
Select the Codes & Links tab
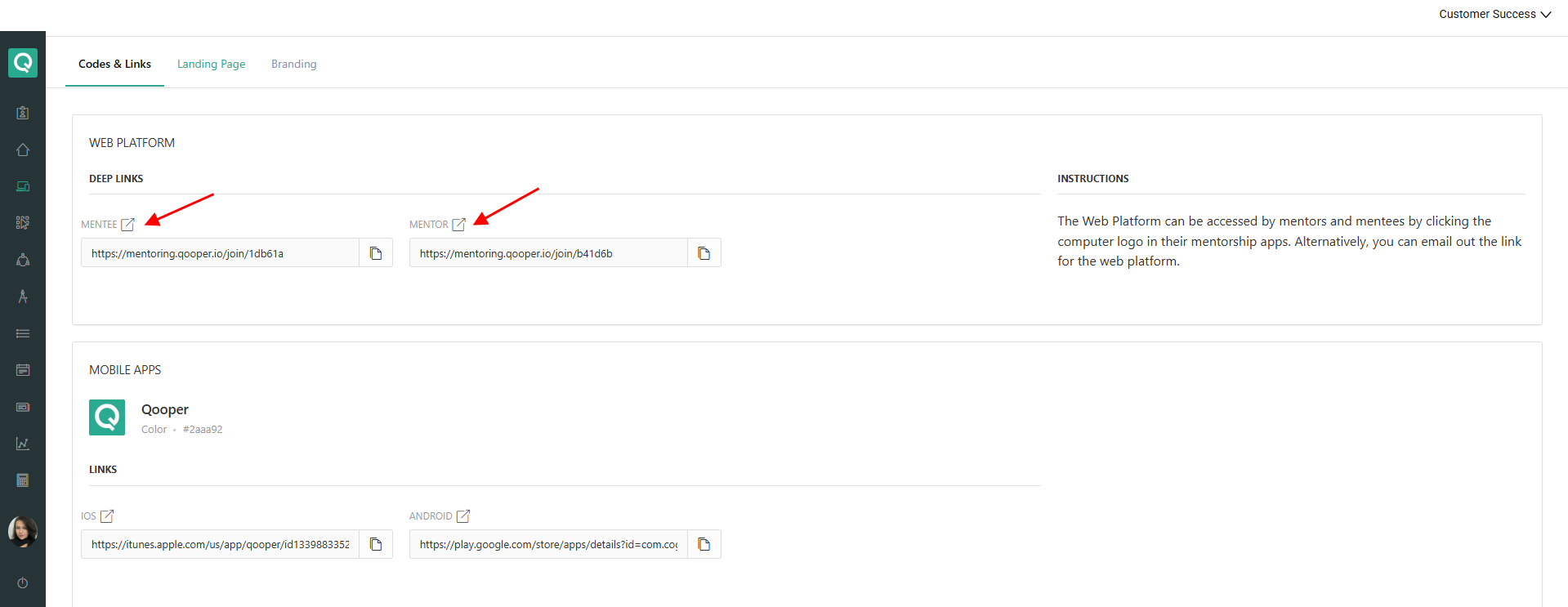[114, 64]
